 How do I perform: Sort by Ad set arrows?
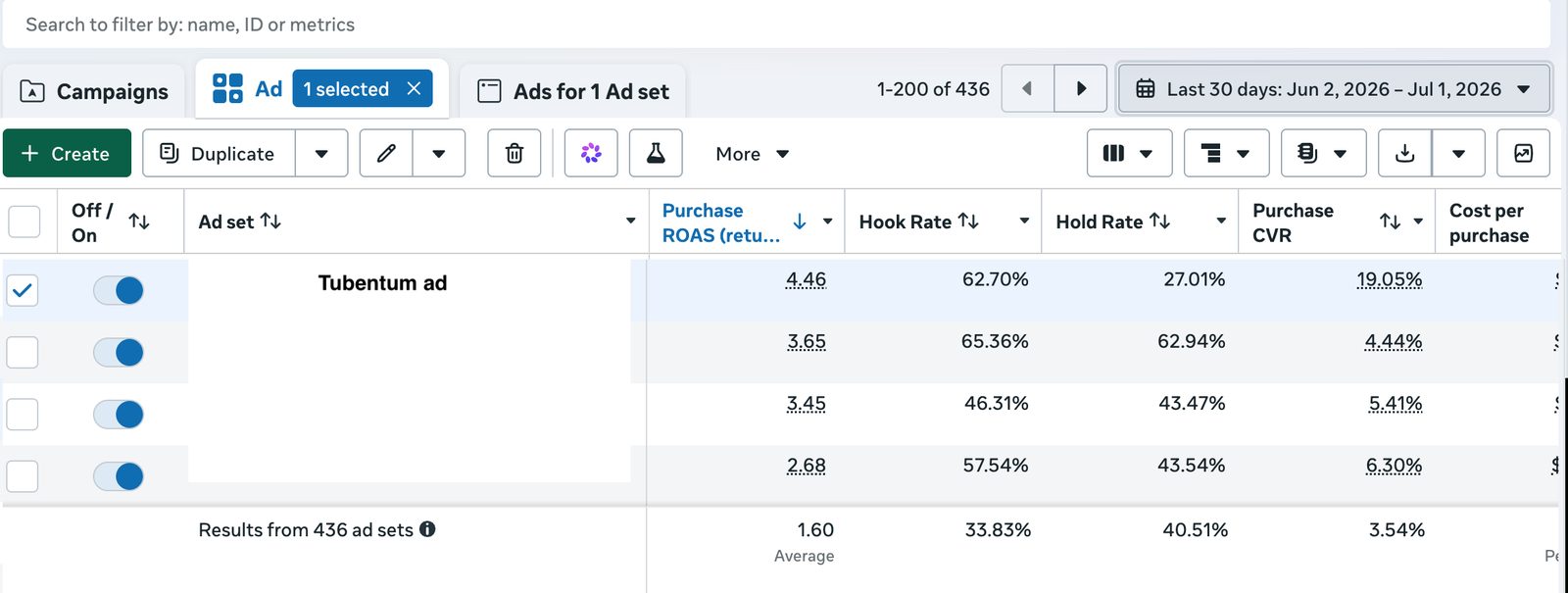(x=270, y=222)
